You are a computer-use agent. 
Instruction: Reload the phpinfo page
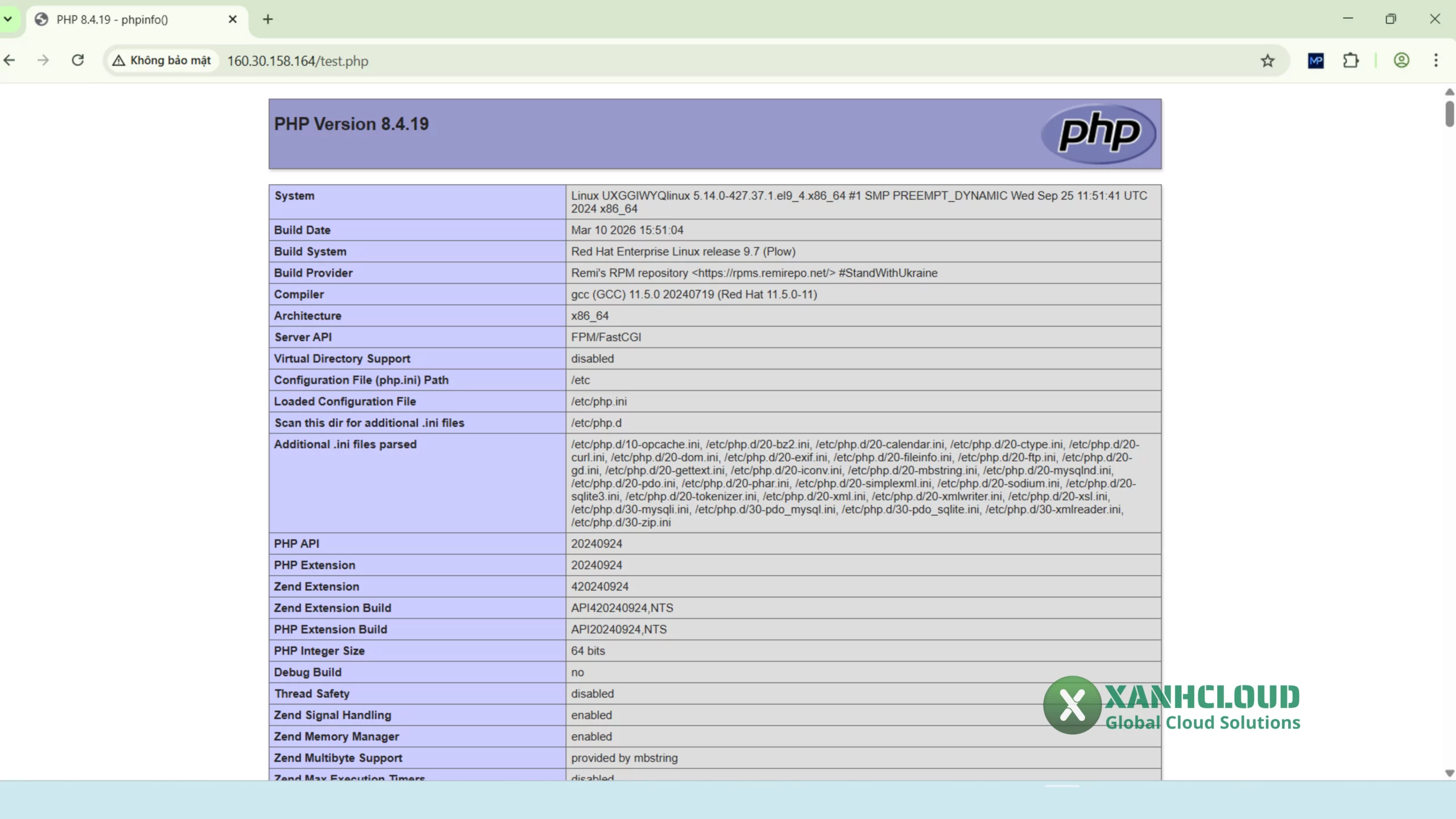pos(78,60)
